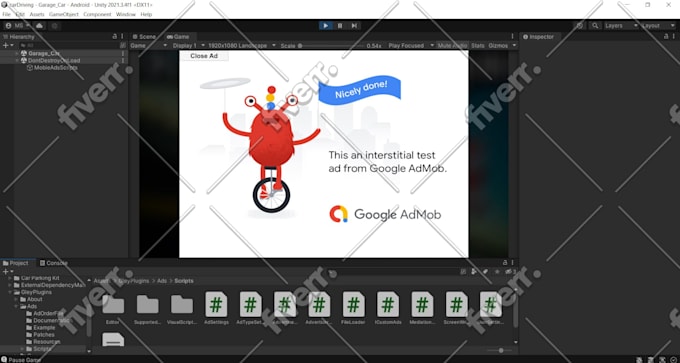This screenshot has height=363, width=680.
Task: Toggle the Hierarchy panel lock icon
Action: [x=115, y=37]
